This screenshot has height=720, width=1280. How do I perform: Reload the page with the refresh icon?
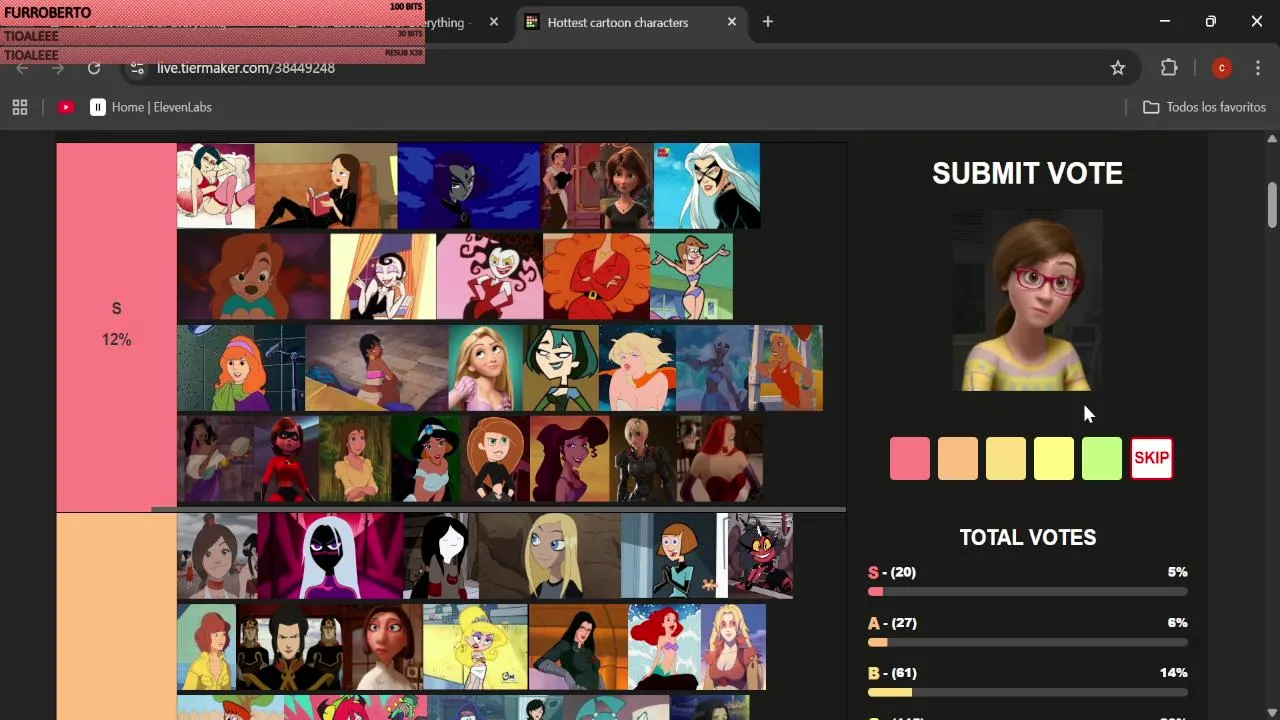94,68
